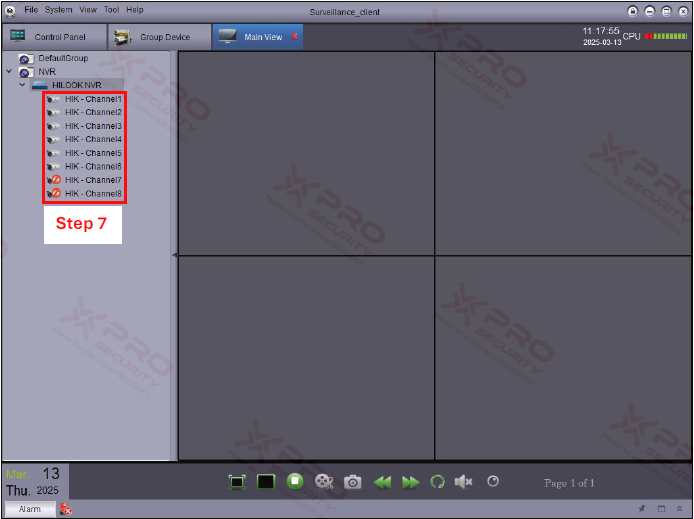The width and height of the screenshot is (694, 519).
Task: Select the NVR group label
Action: point(47,72)
